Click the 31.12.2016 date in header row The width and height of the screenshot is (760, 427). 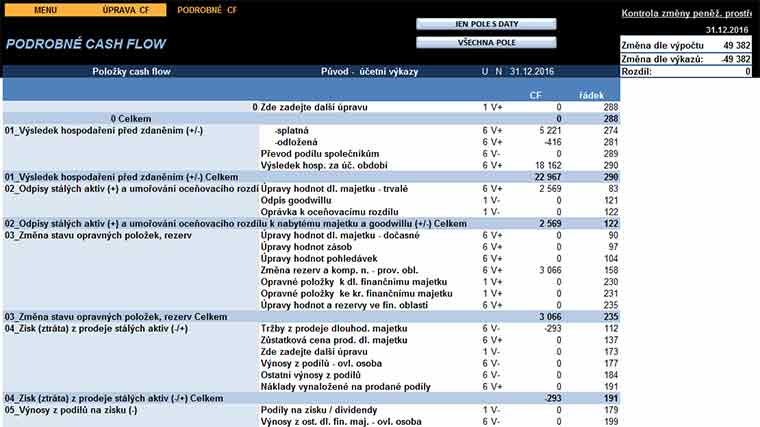(x=532, y=72)
